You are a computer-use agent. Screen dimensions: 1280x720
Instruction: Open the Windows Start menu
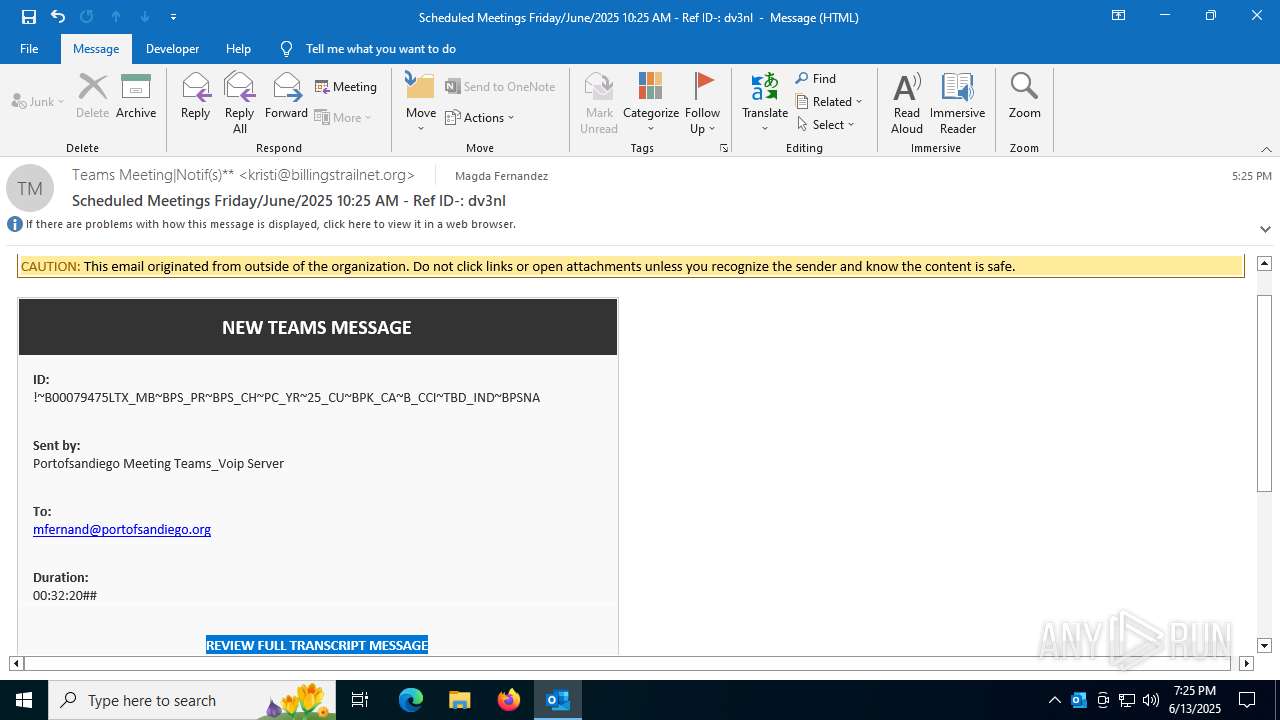point(24,700)
